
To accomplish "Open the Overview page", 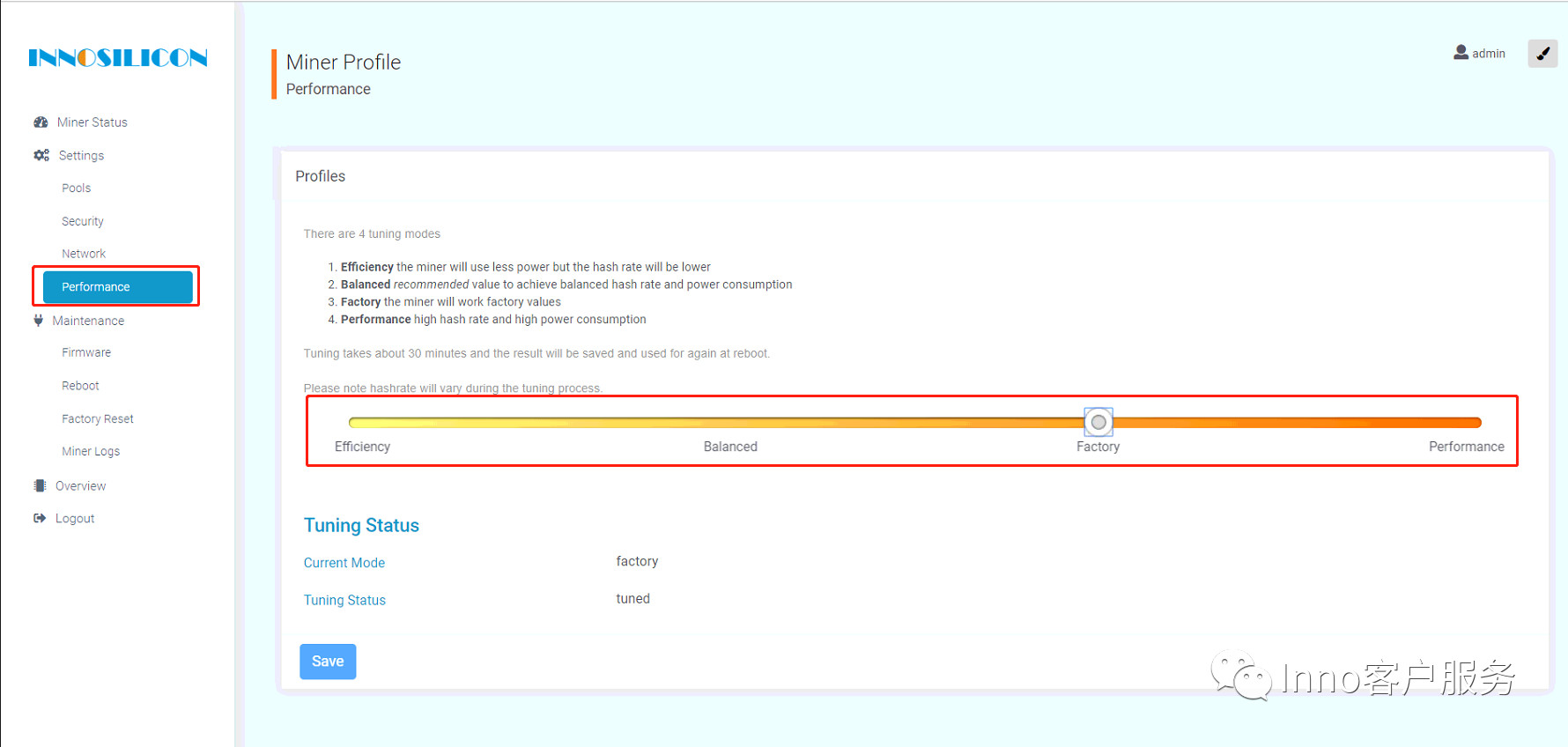I will coord(80,486).
